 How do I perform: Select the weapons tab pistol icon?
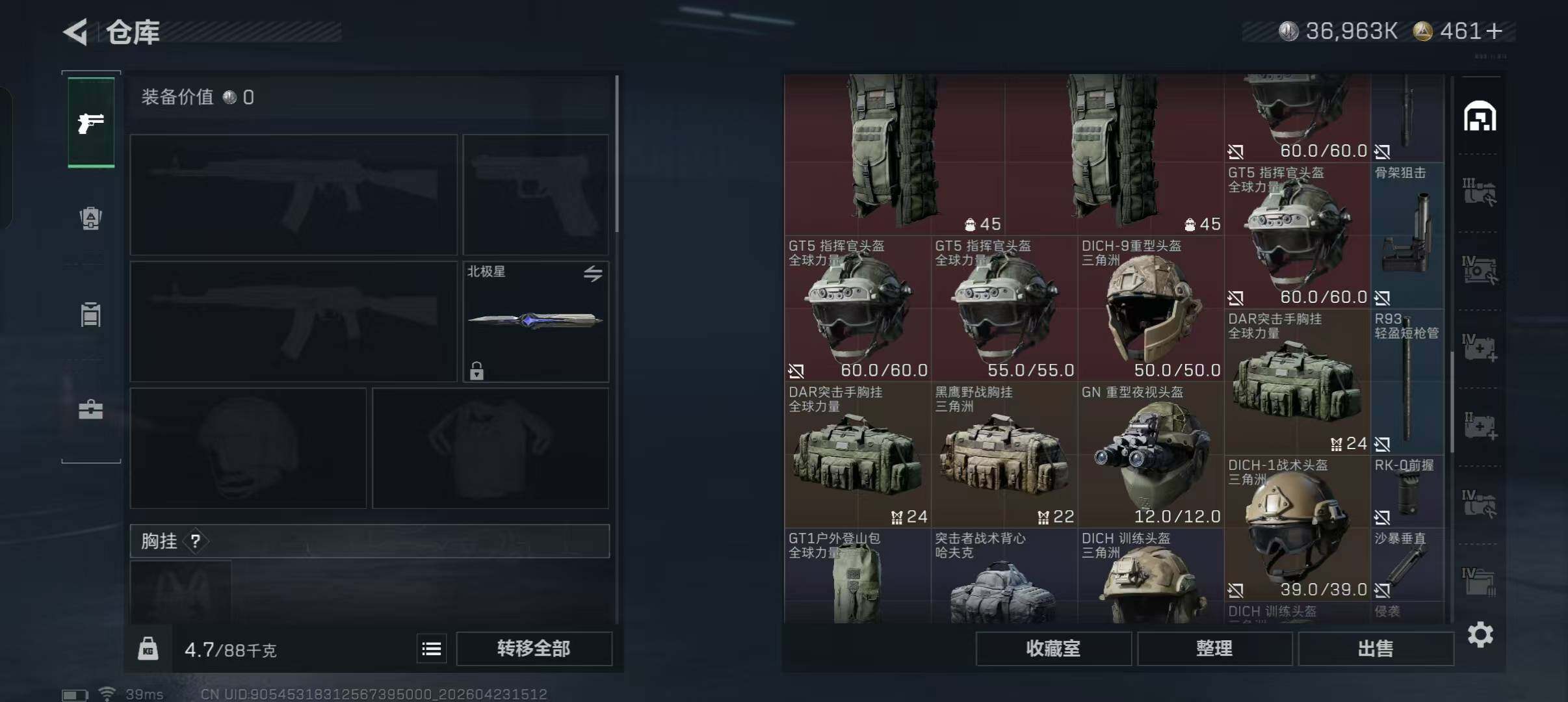pos(91,123)
